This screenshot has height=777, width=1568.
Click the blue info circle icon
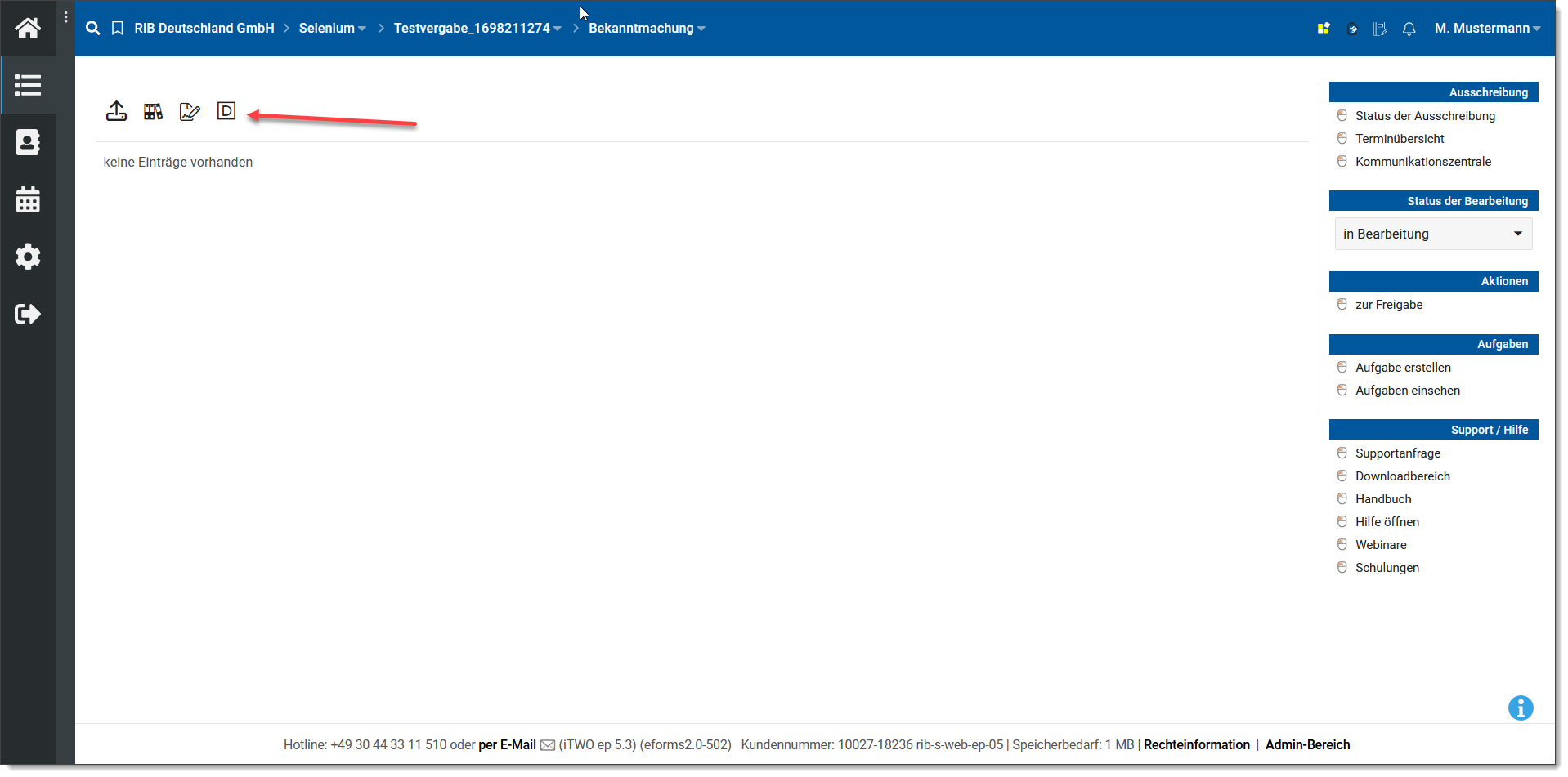point(1520,708)
